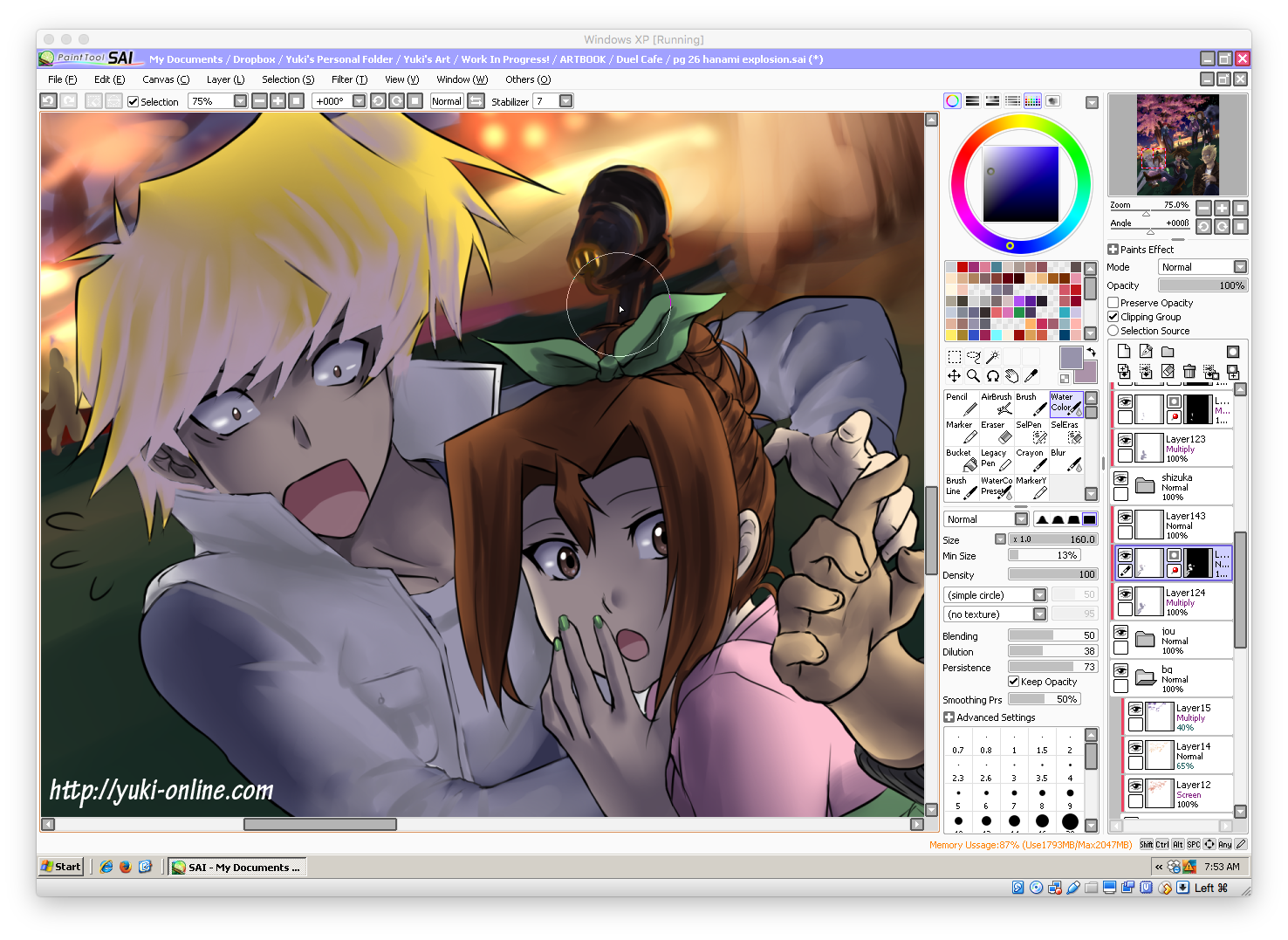Select the eyedropper color picker tool
1288x940 pixels.
tap(1031, 375)
